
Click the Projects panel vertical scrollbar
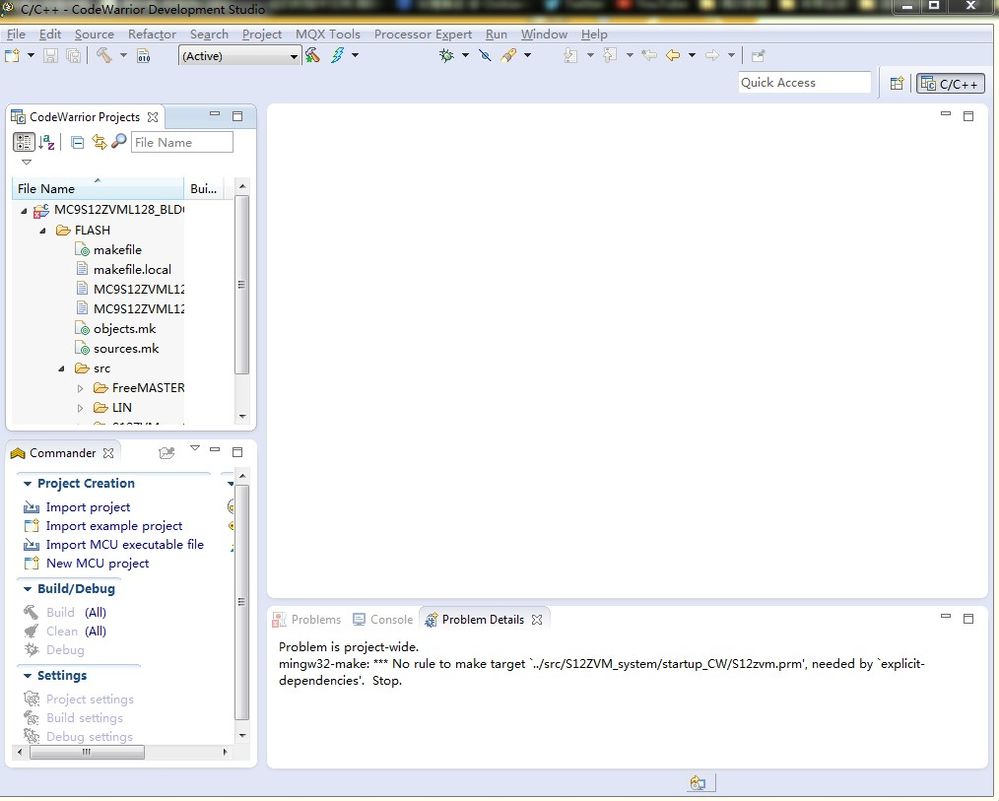pos(242,285)
